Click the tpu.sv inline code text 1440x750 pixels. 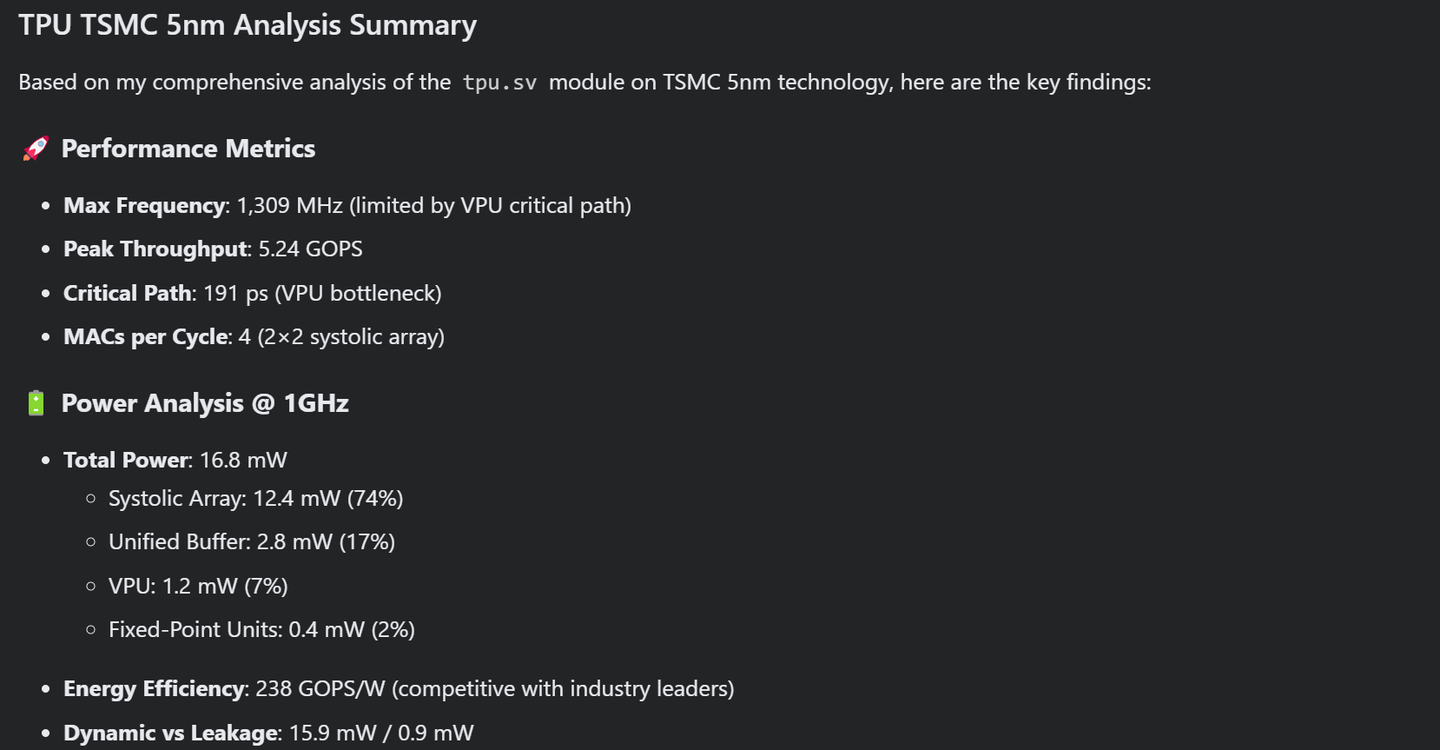coord(500,83)
